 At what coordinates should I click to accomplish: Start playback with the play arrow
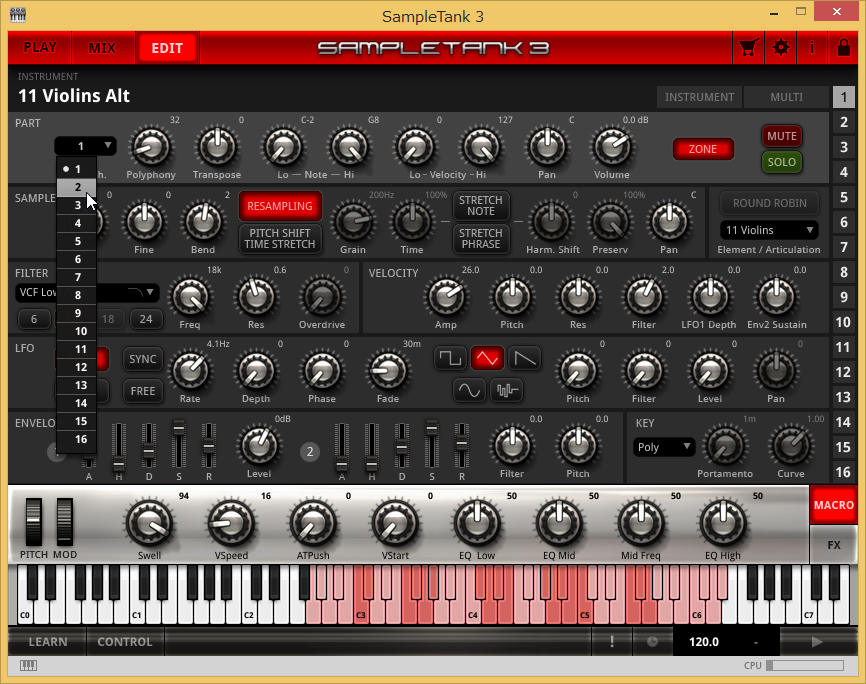(x=817, y=641)
